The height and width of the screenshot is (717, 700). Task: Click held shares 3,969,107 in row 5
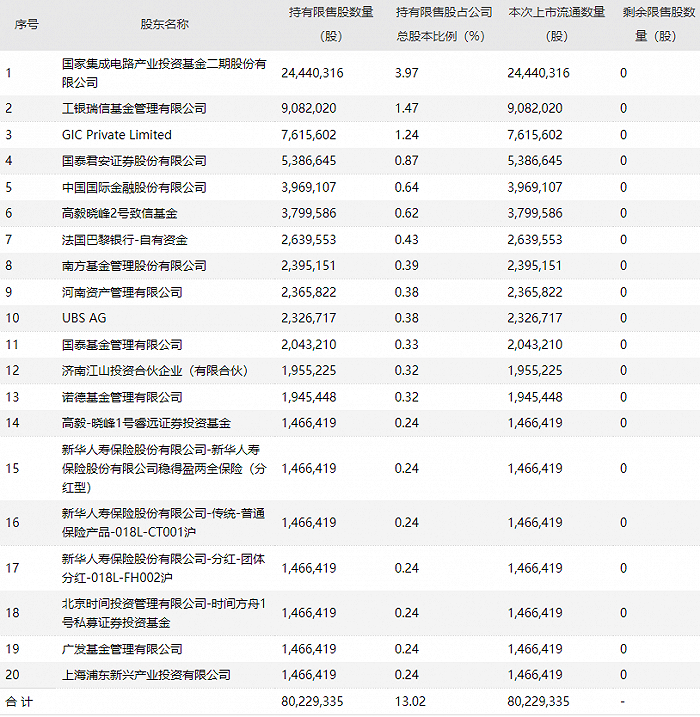click(x=309, y=187)
